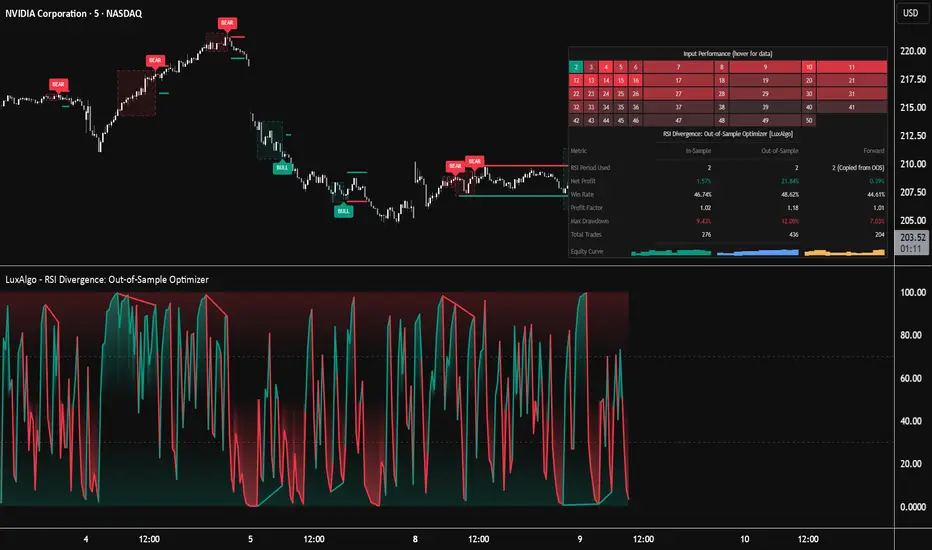Select the lower BULL label near the 205 price level

click(x=344, y=211)
